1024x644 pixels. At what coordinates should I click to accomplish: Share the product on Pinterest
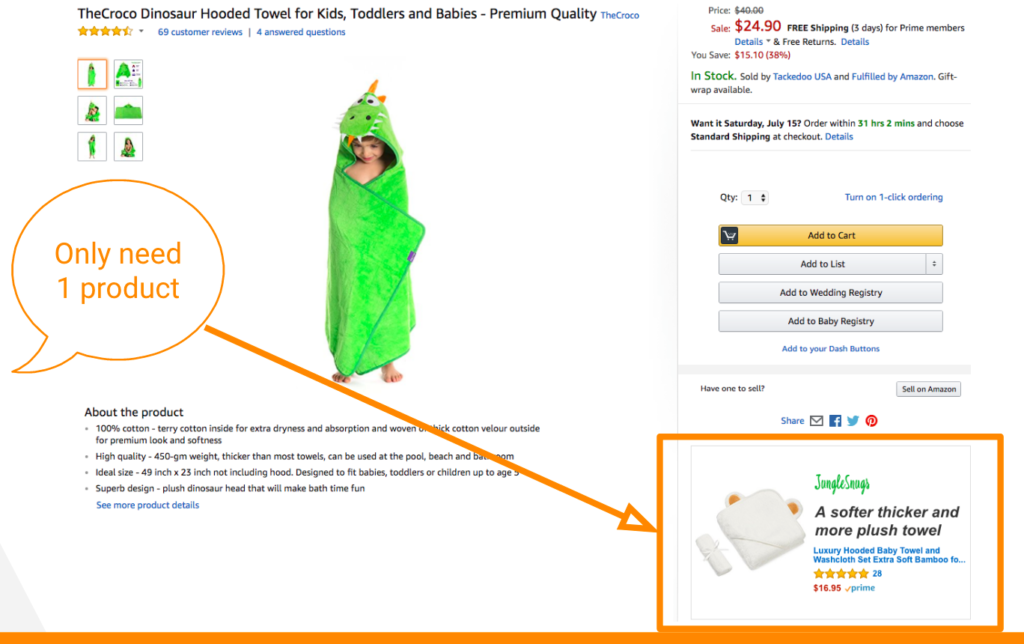pos(871,421)
